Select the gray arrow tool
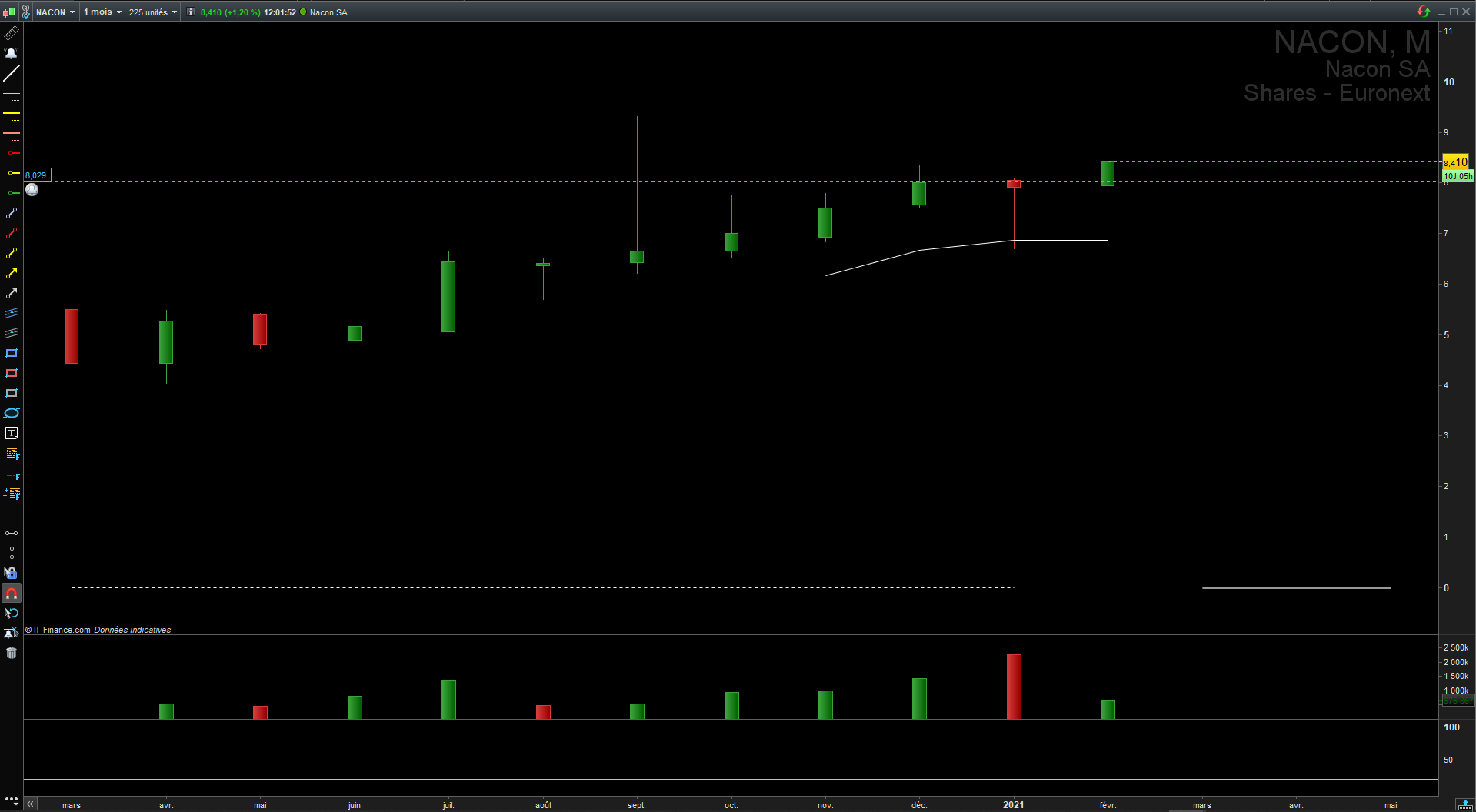 click(12, 293)
